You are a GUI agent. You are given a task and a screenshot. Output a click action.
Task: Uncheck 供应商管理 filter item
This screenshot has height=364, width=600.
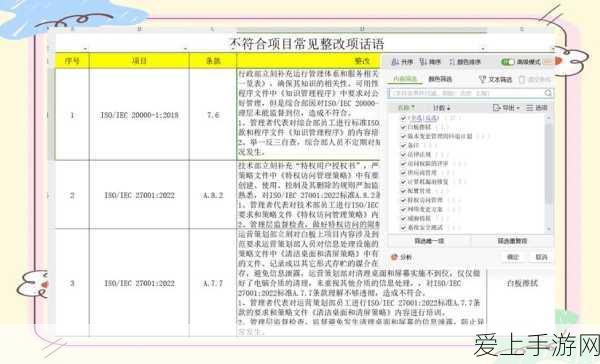(403, 173)
